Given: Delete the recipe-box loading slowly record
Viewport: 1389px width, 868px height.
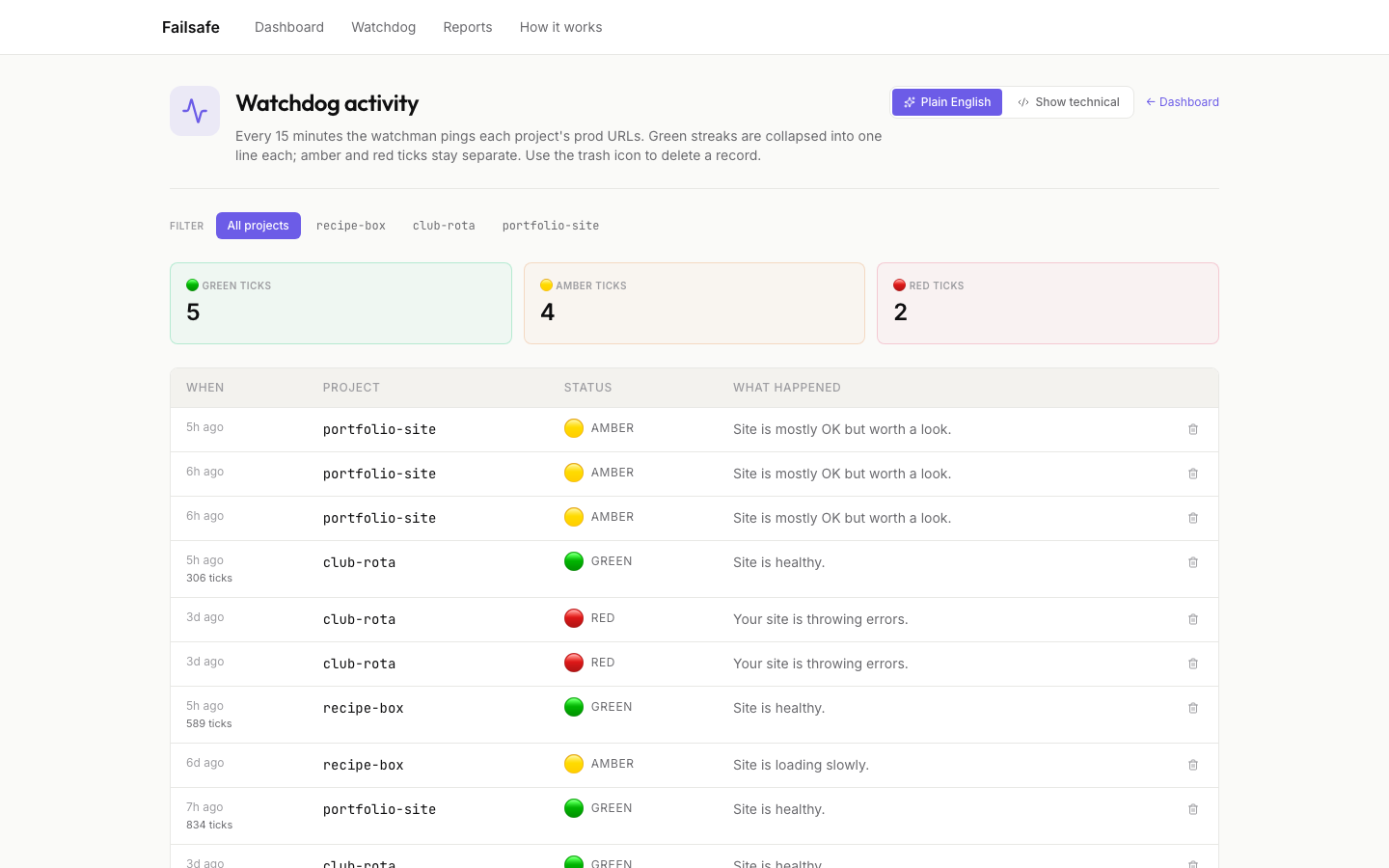Looking at the screenshot, I should [1193, 765].
